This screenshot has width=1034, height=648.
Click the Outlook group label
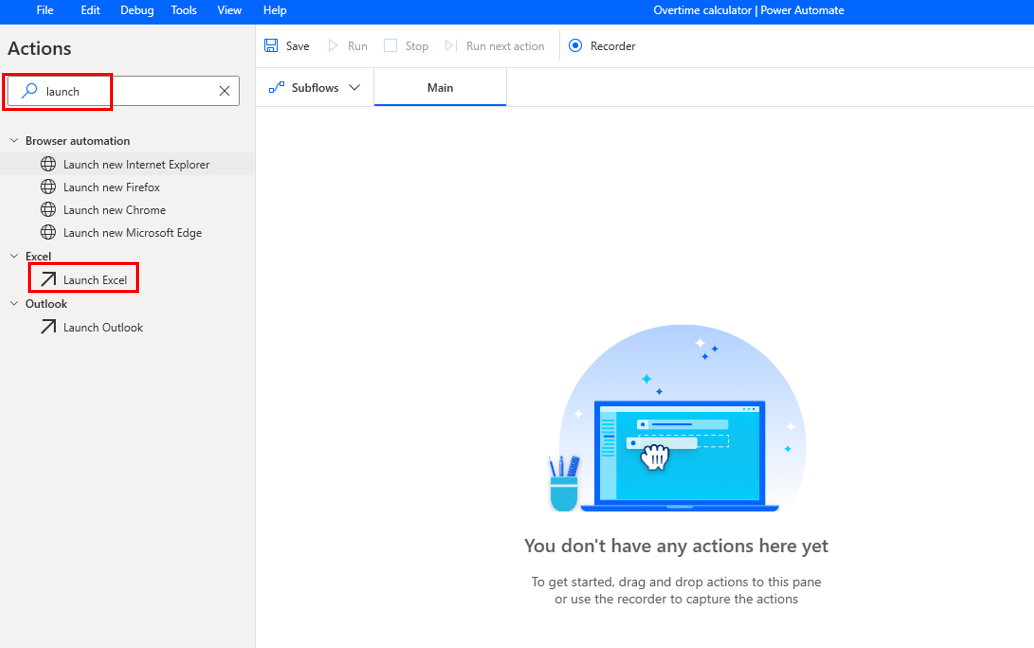(46, 303)
